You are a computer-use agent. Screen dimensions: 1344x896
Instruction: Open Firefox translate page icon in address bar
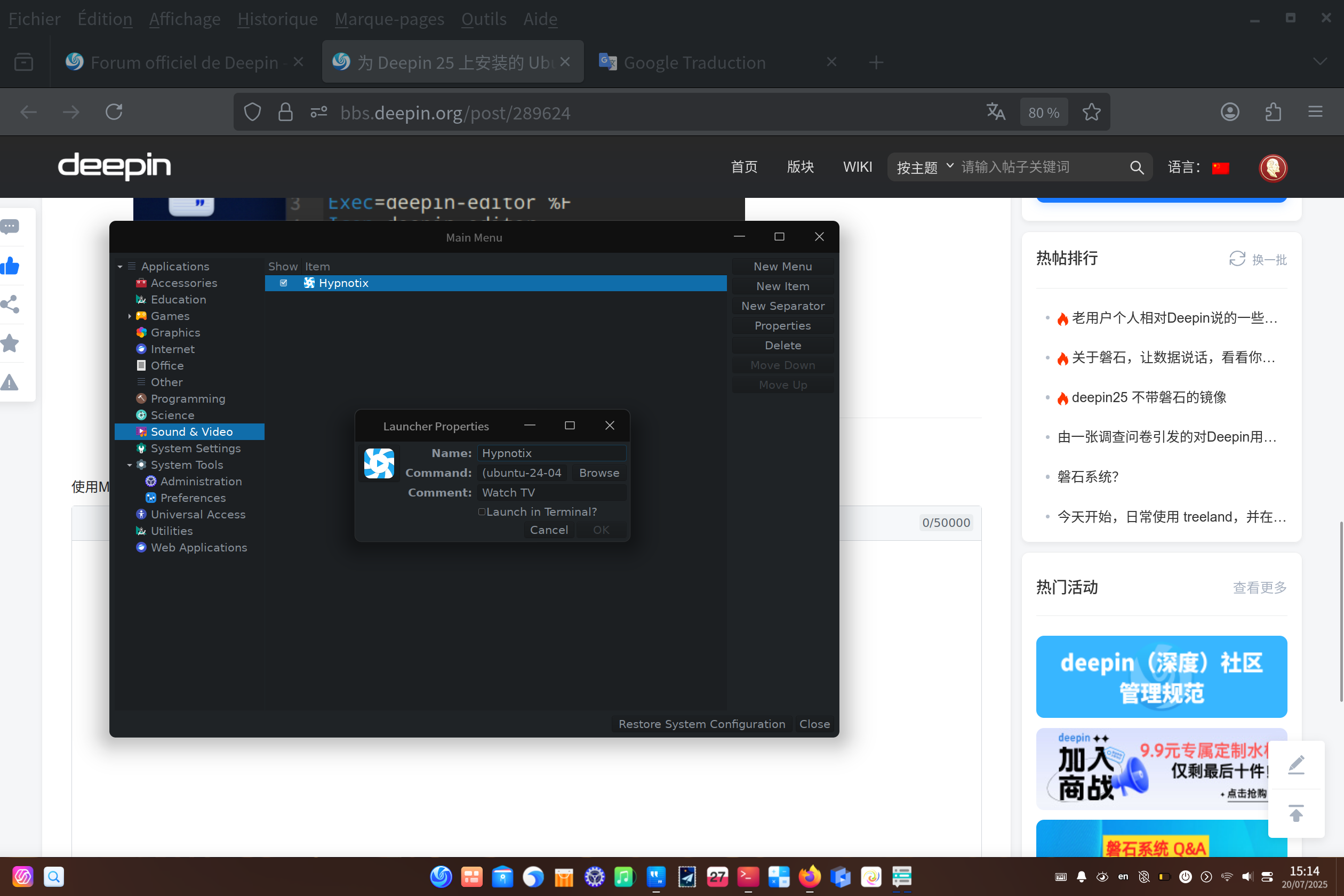point(995,112)
